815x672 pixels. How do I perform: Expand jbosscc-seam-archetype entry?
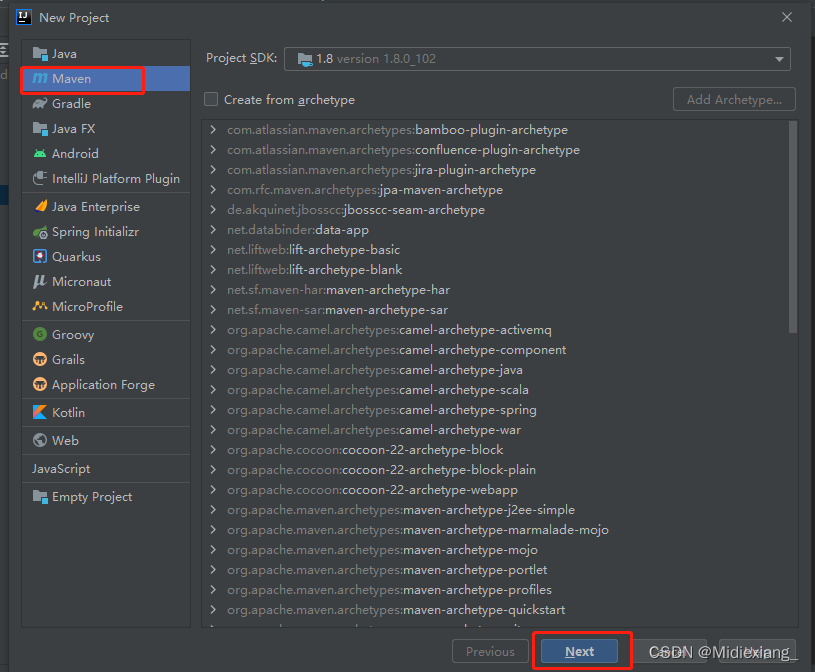(213, 209)
